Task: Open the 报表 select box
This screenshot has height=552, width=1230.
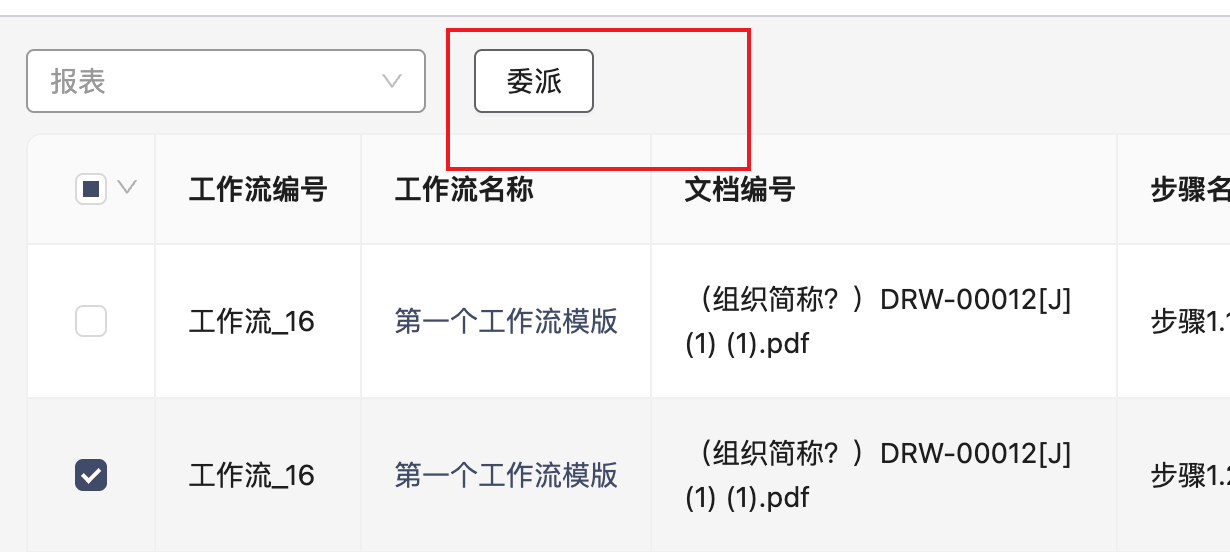Action: point(226,81)
